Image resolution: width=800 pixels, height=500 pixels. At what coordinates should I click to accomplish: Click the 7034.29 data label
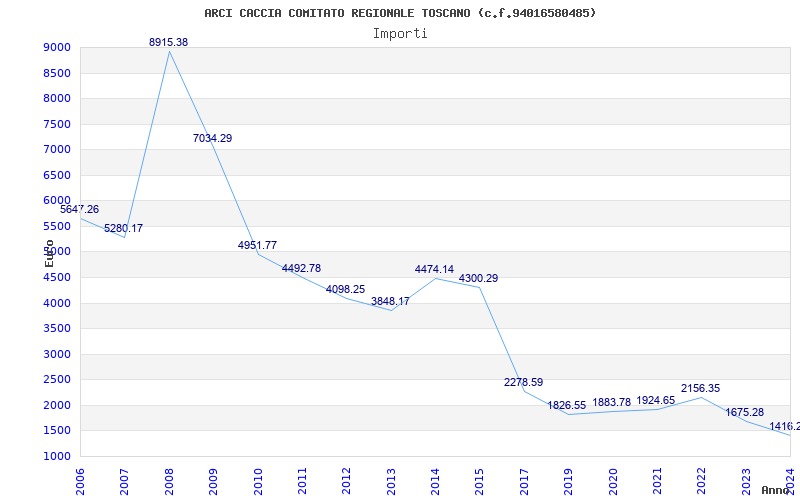(212, 138)
